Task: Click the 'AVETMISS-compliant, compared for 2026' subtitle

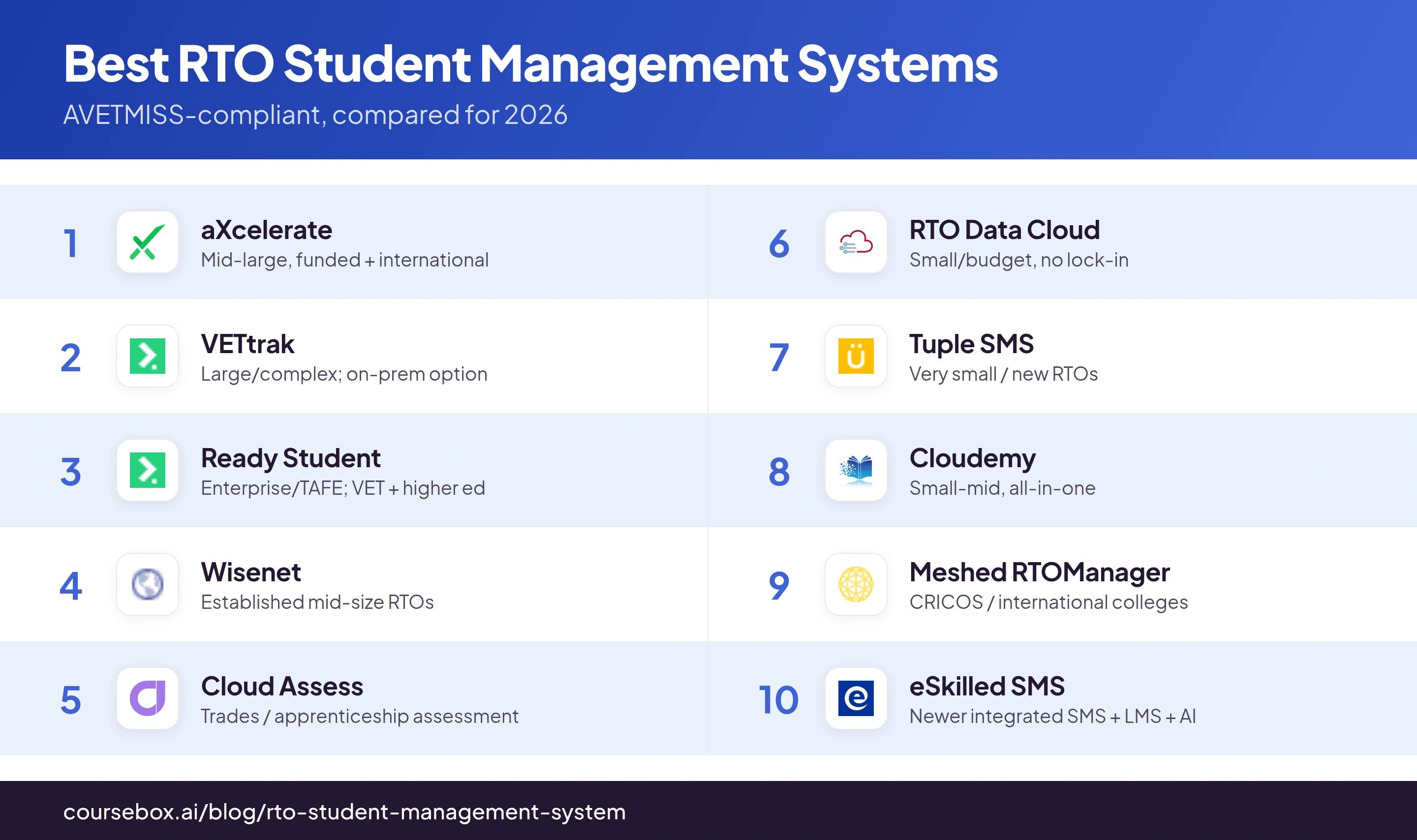Action: [x=315, y=115]
